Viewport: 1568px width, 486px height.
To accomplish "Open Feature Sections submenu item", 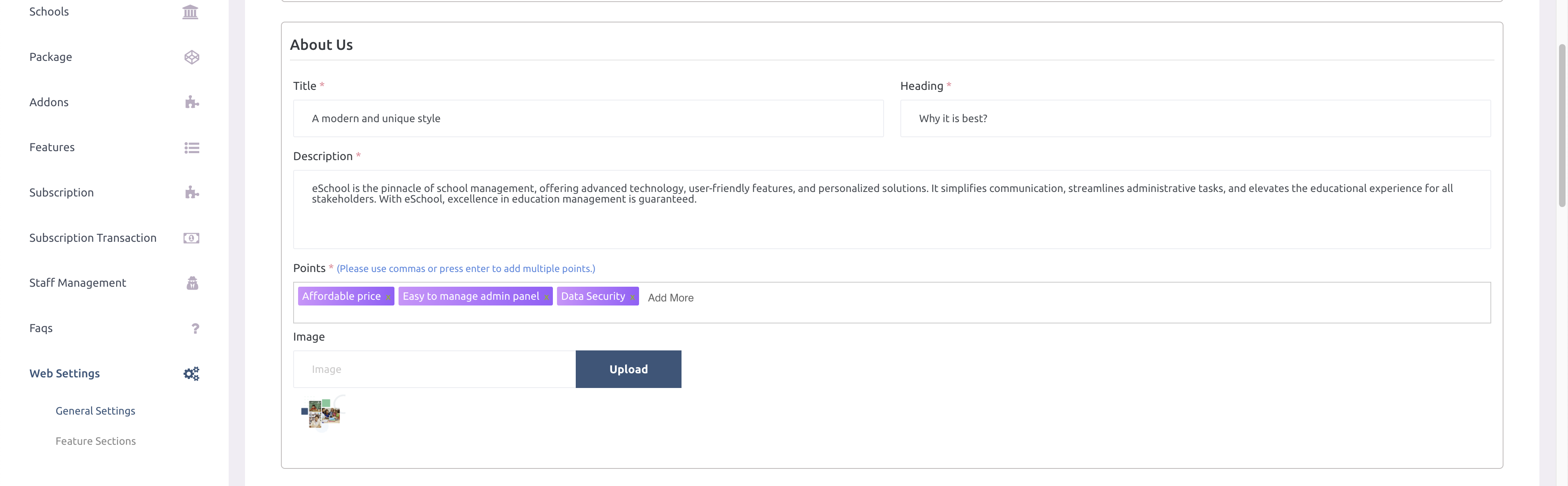I will pos(96,441).
